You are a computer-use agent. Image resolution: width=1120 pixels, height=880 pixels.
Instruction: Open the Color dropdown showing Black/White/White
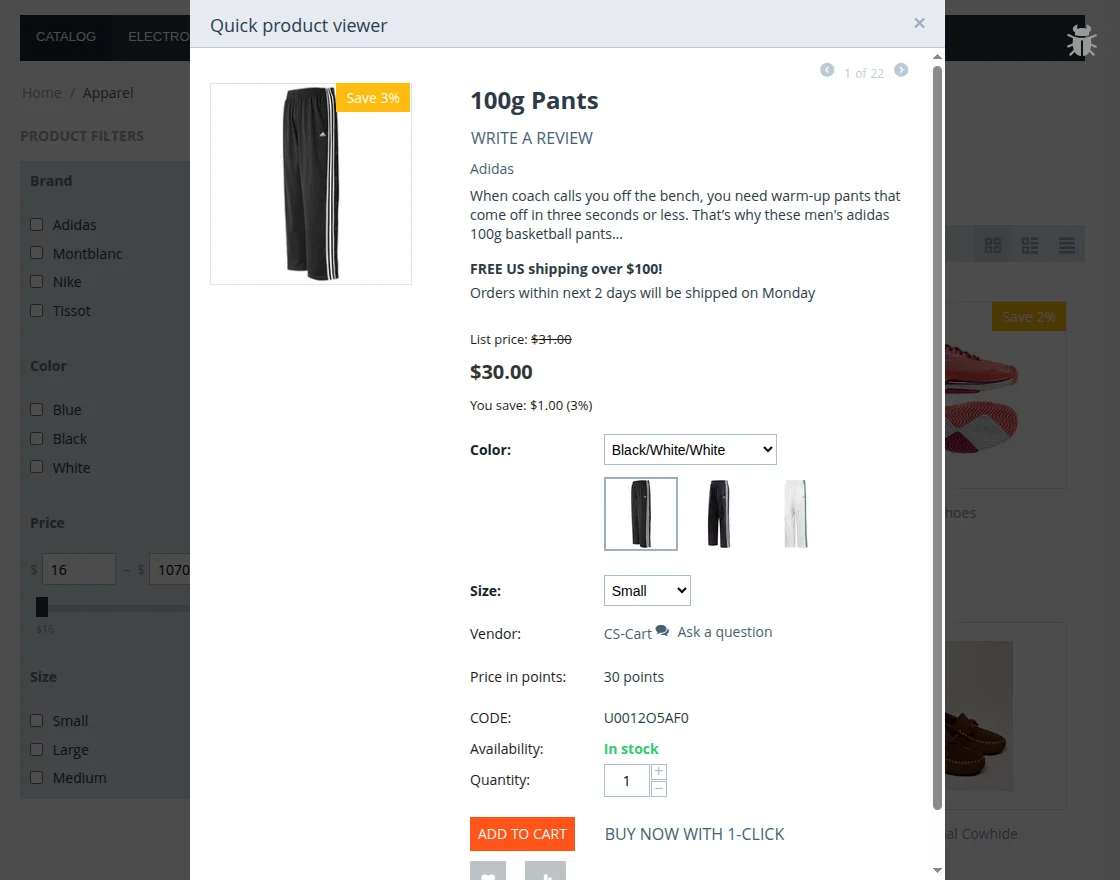click(x=689, y=449)
